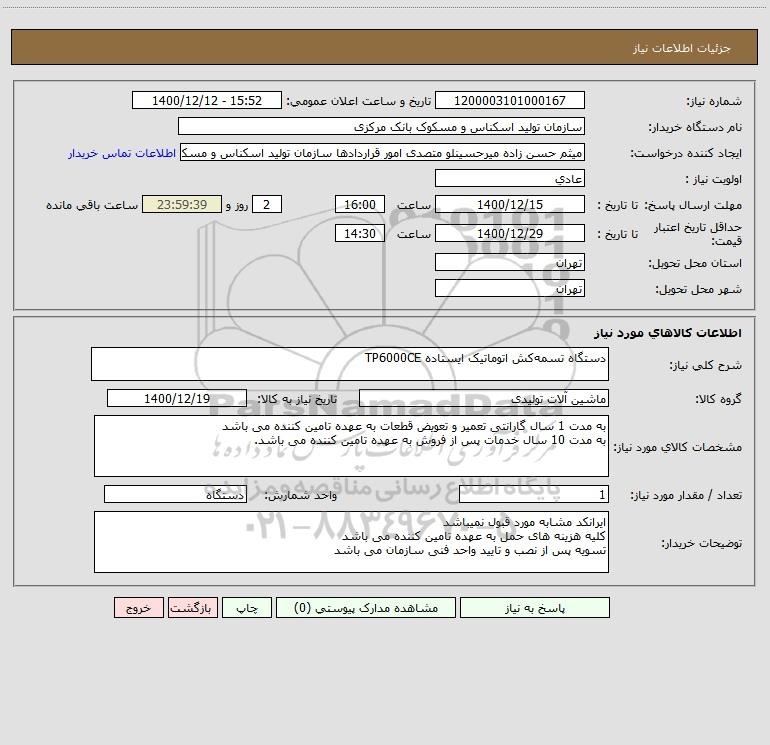Click اطلاعات کالاهای مورد نیاز section heading

(668, 333)
